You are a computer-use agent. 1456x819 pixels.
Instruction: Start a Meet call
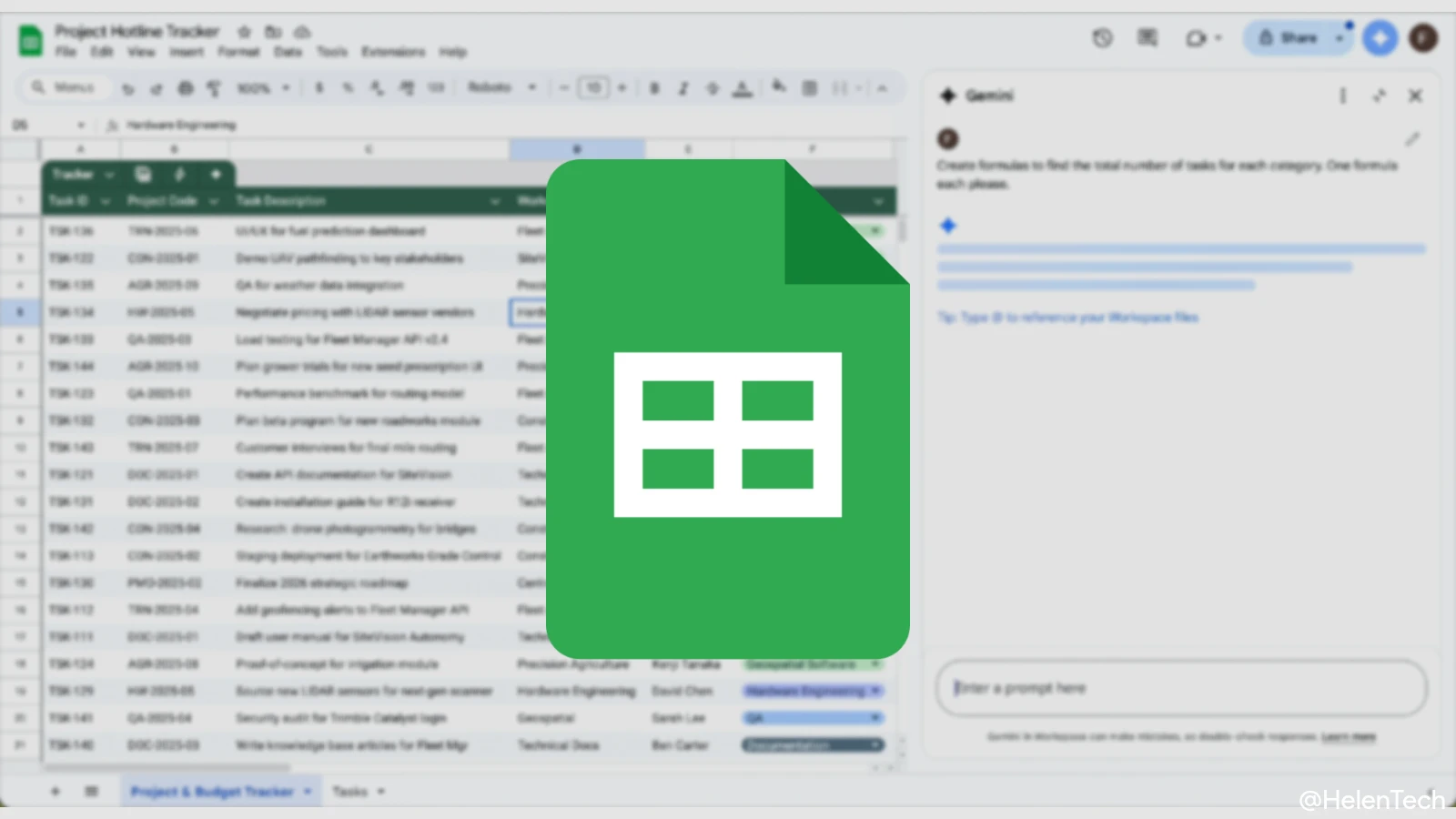1203,38
